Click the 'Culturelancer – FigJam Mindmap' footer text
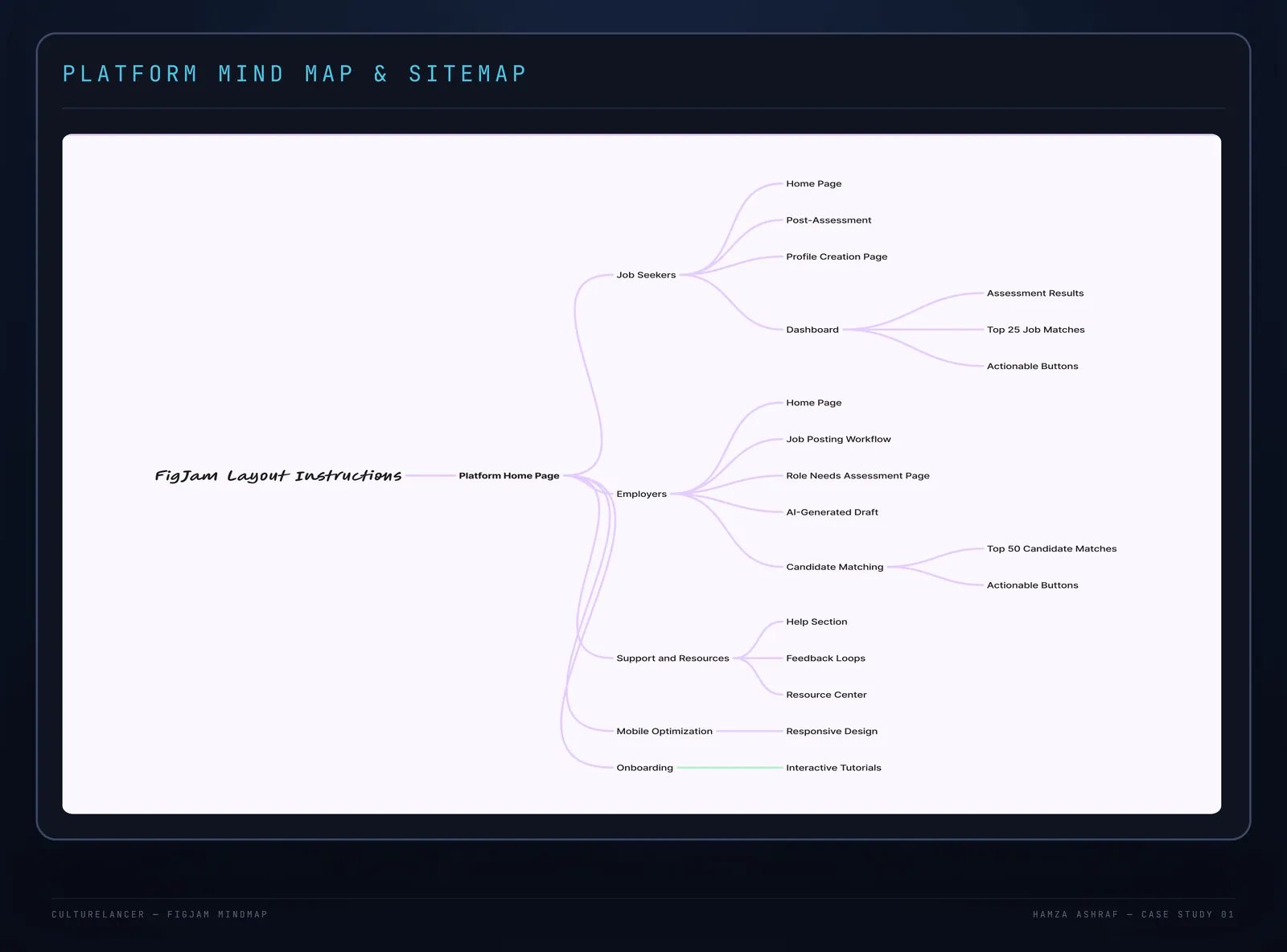Screen dimensions: 1287x952 coord(160,914)
